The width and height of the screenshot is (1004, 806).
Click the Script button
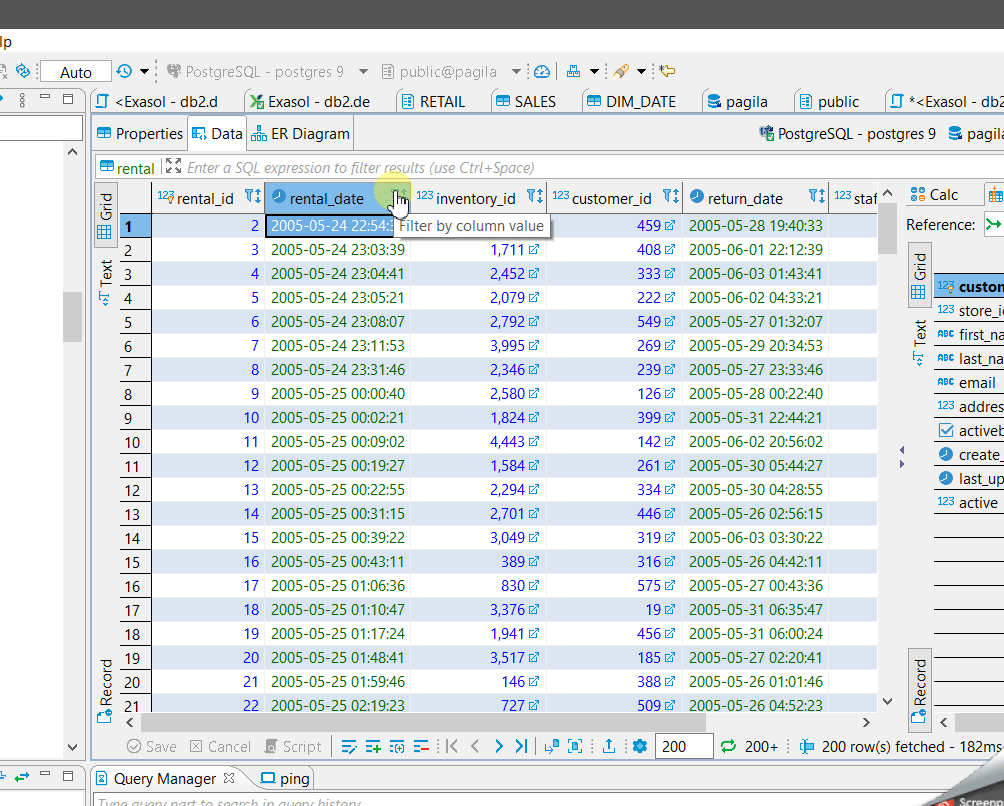pyautogui.click(x=293, y=746)
